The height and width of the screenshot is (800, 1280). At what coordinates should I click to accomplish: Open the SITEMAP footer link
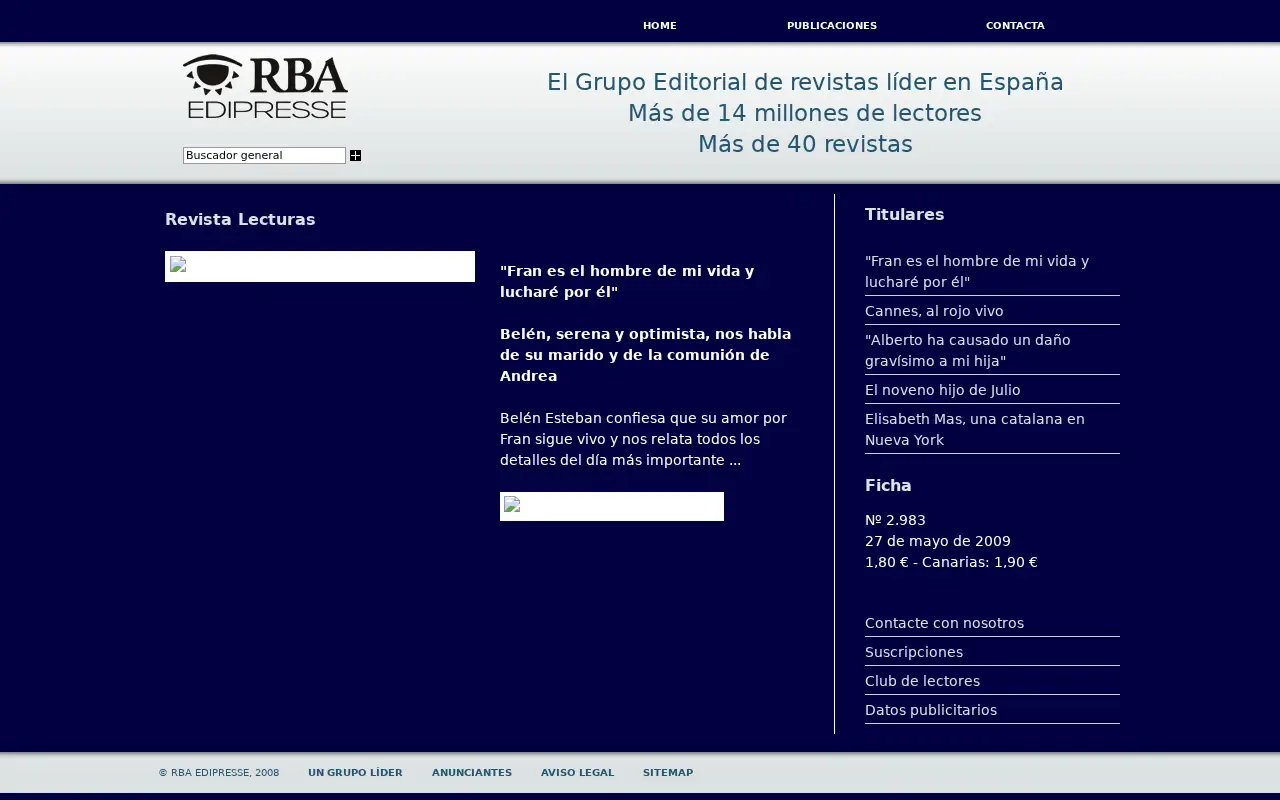668,773
